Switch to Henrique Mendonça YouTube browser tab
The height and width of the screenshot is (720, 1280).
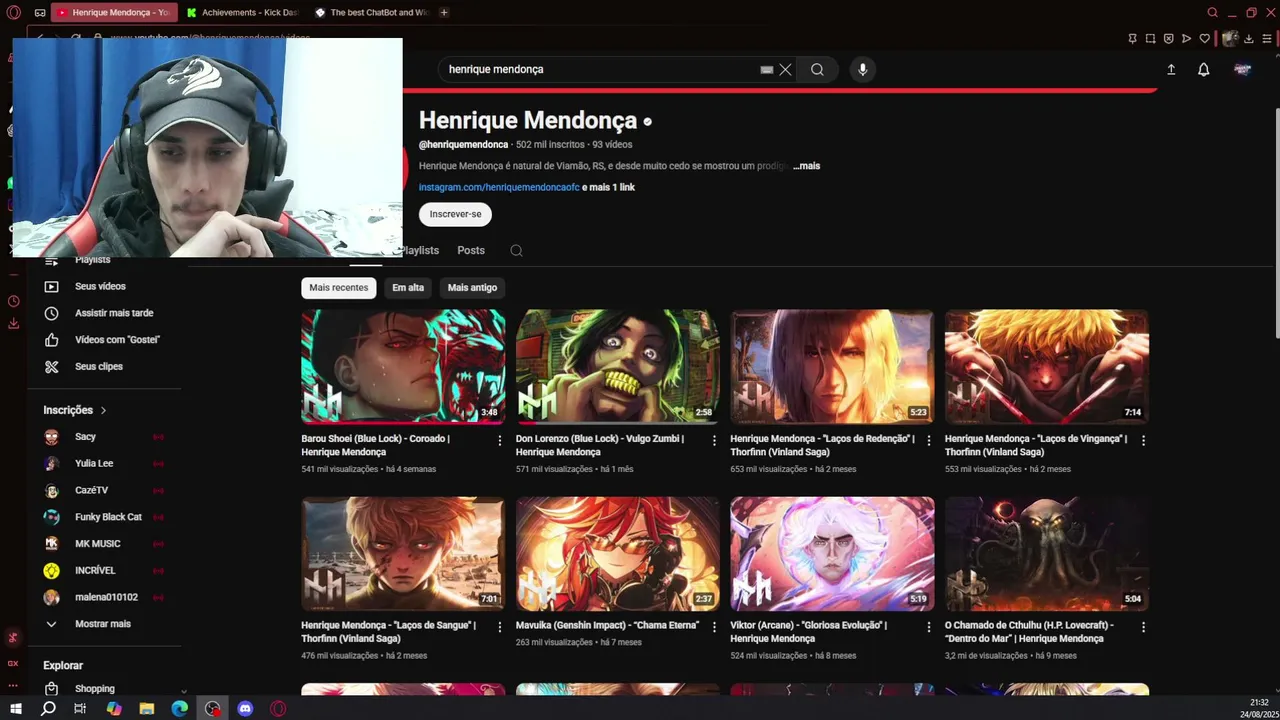coord(113,12)
